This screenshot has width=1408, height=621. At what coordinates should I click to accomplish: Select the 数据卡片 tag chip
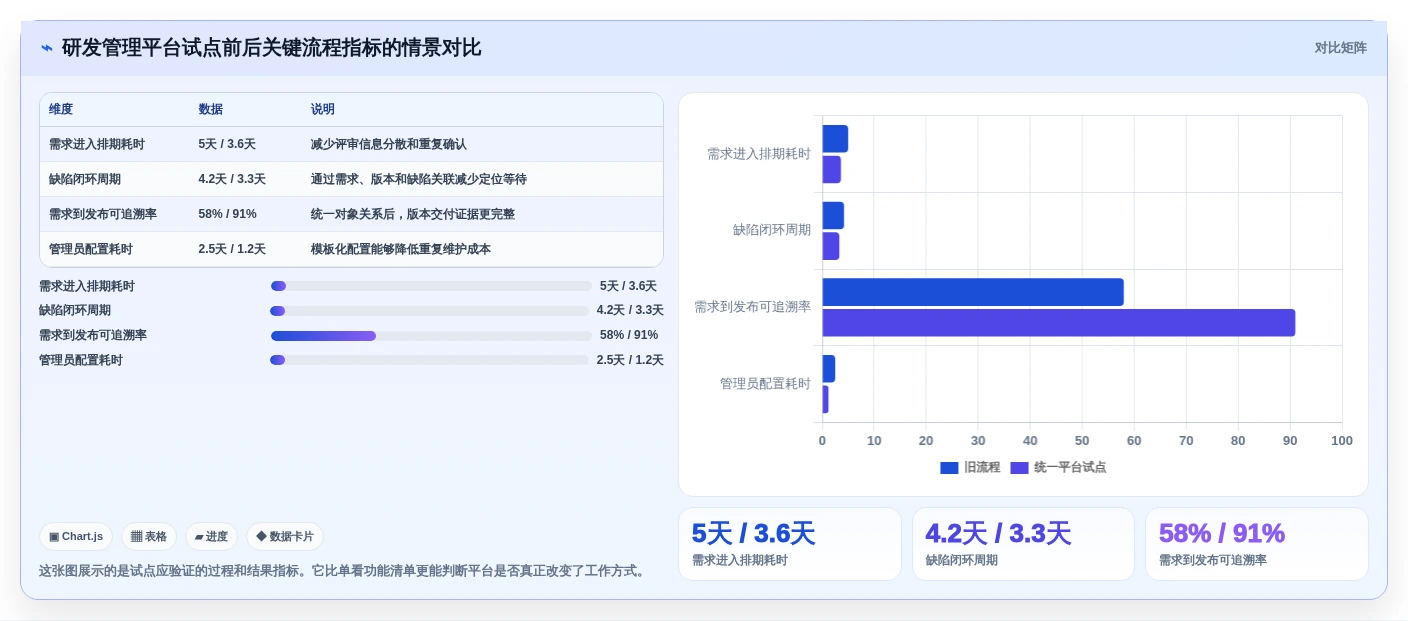(285, 537)
